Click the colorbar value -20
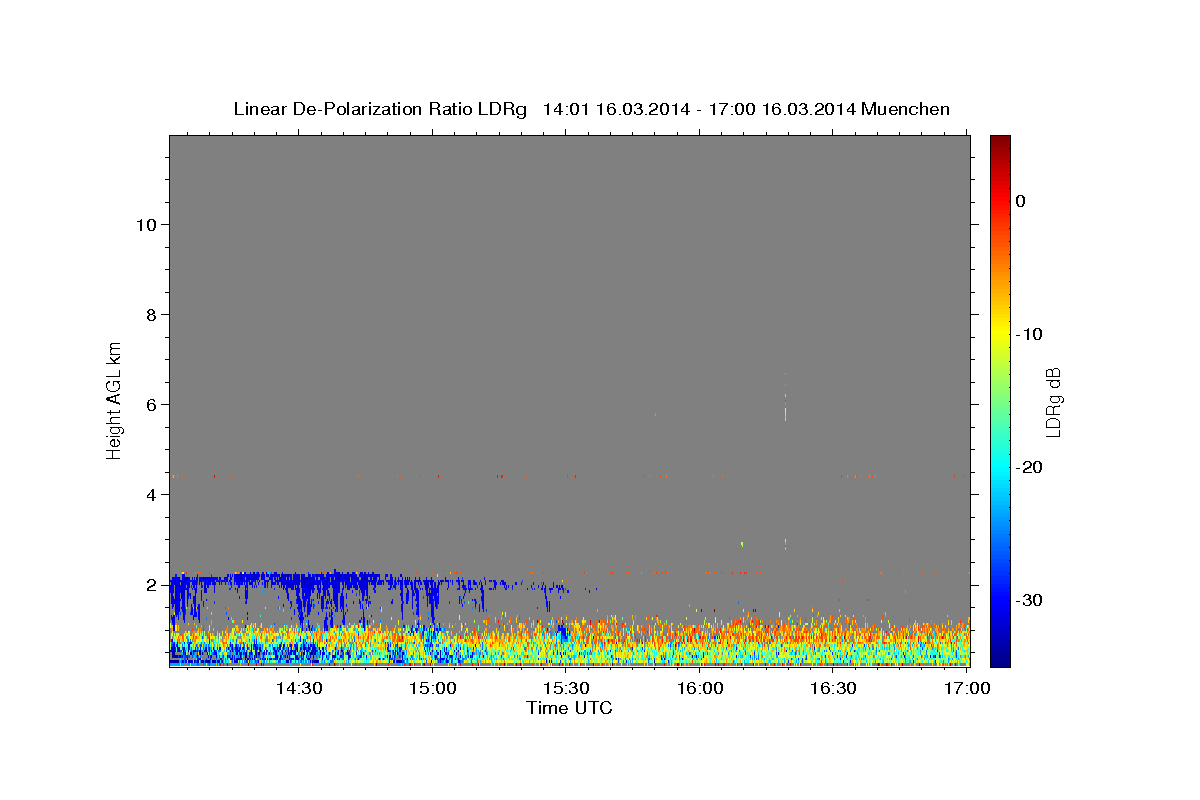 tap(1029, 467)
